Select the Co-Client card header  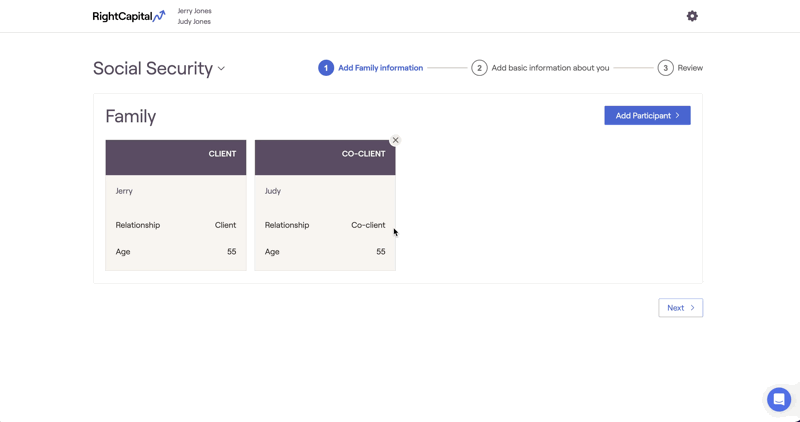tap(325, 158)
